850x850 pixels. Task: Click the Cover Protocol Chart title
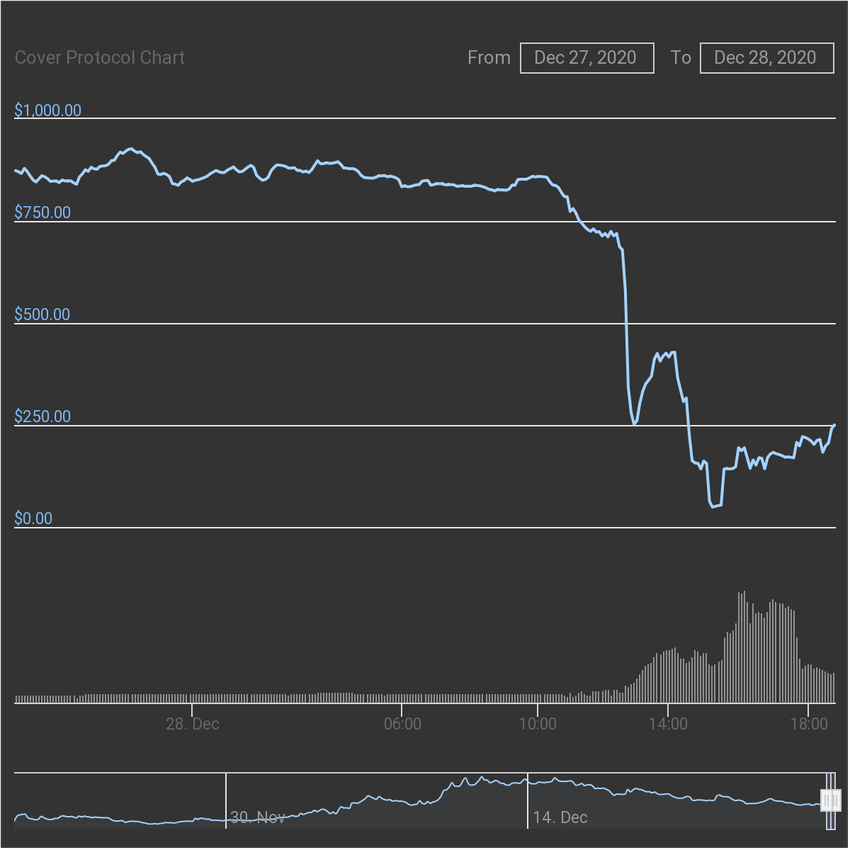pos(99,57)
